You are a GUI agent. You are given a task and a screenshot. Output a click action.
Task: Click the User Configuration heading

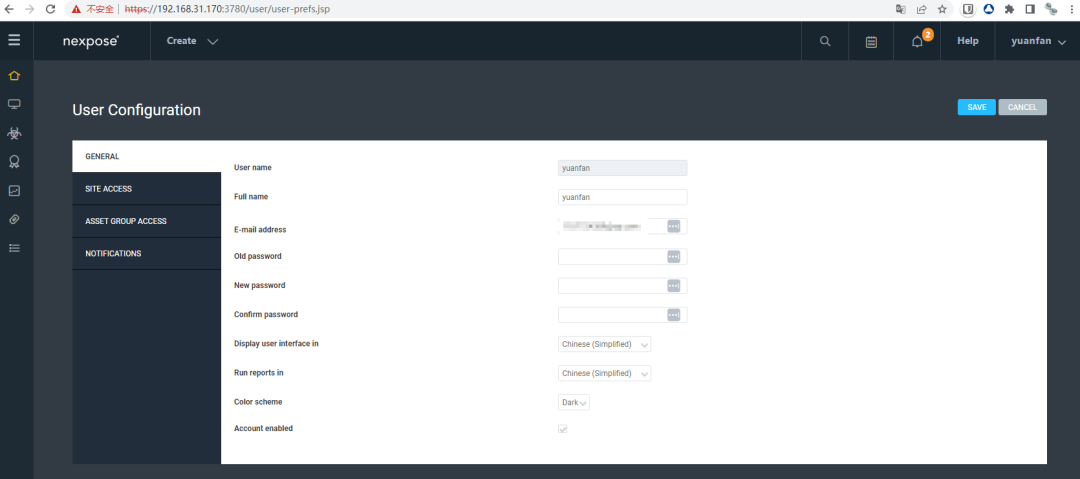(x=136, y=110)
